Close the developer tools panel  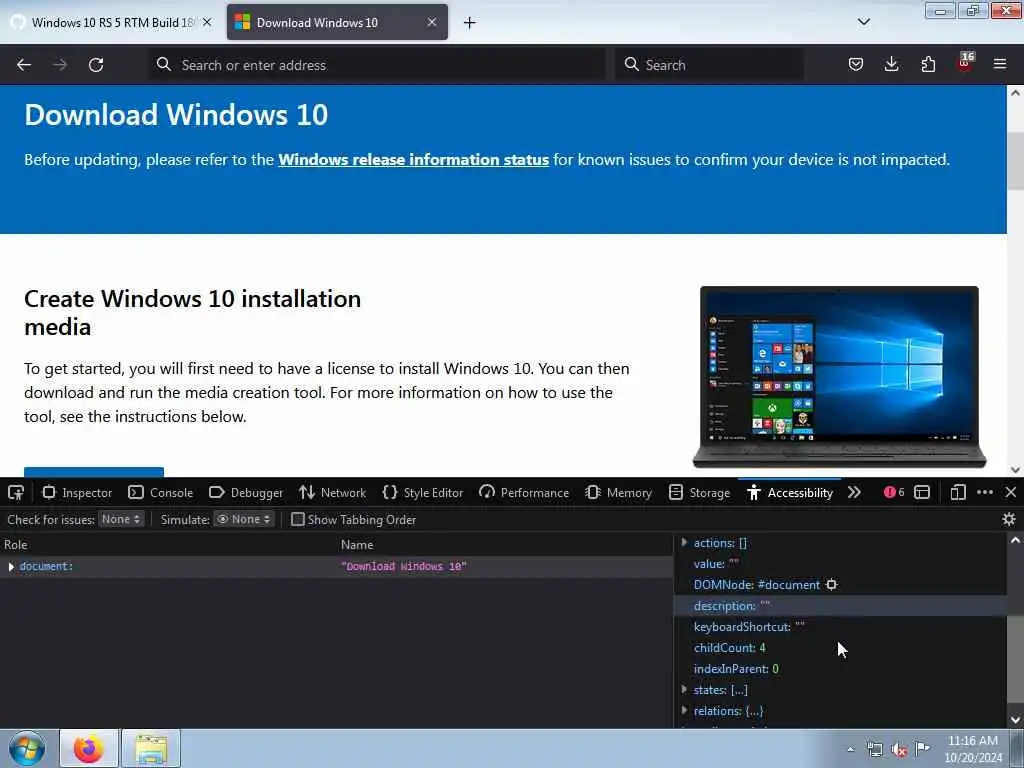1011,492
